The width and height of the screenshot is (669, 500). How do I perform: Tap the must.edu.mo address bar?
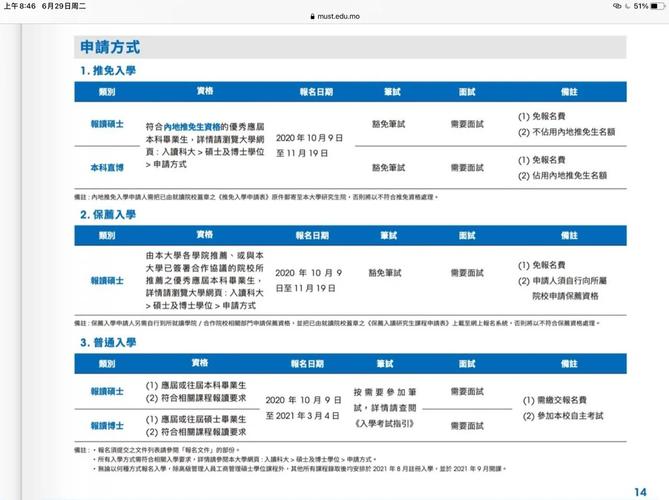tap(335, 16)
